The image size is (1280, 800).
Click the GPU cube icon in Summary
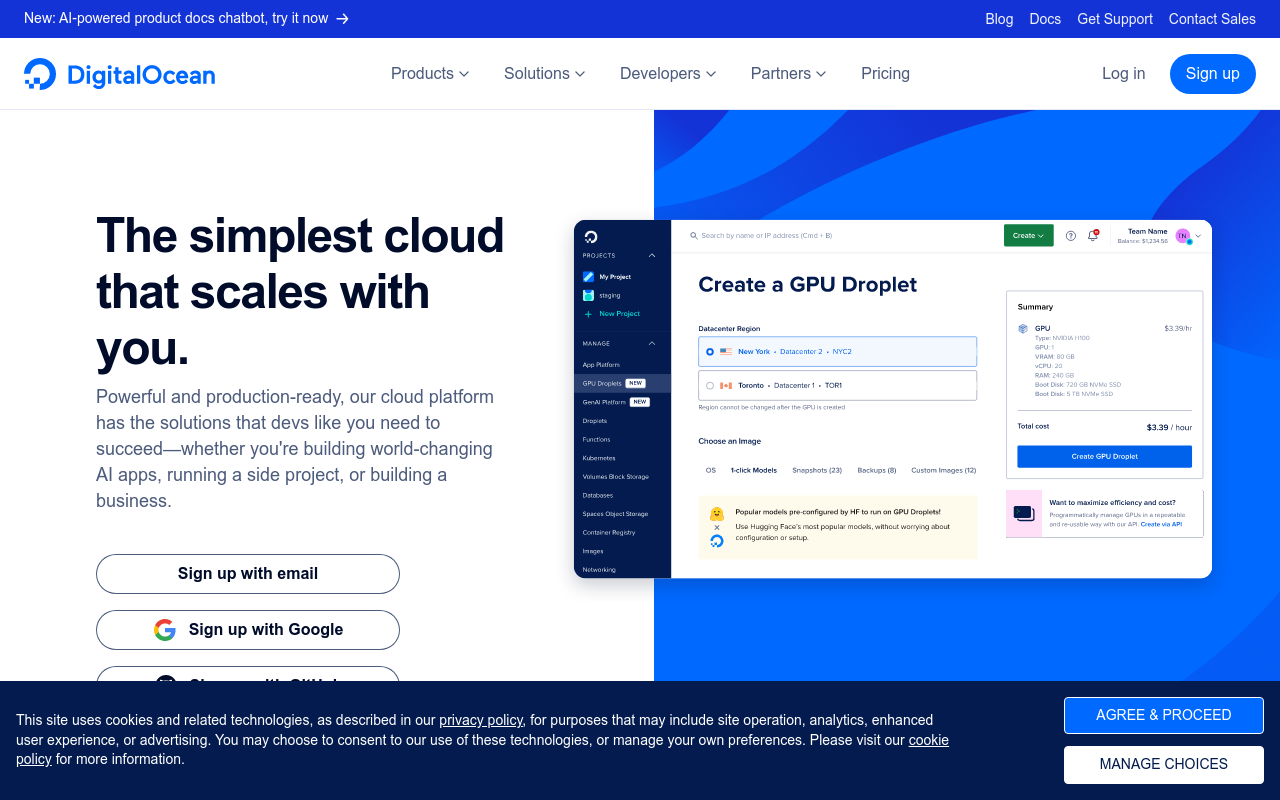tap(1023, 328)
